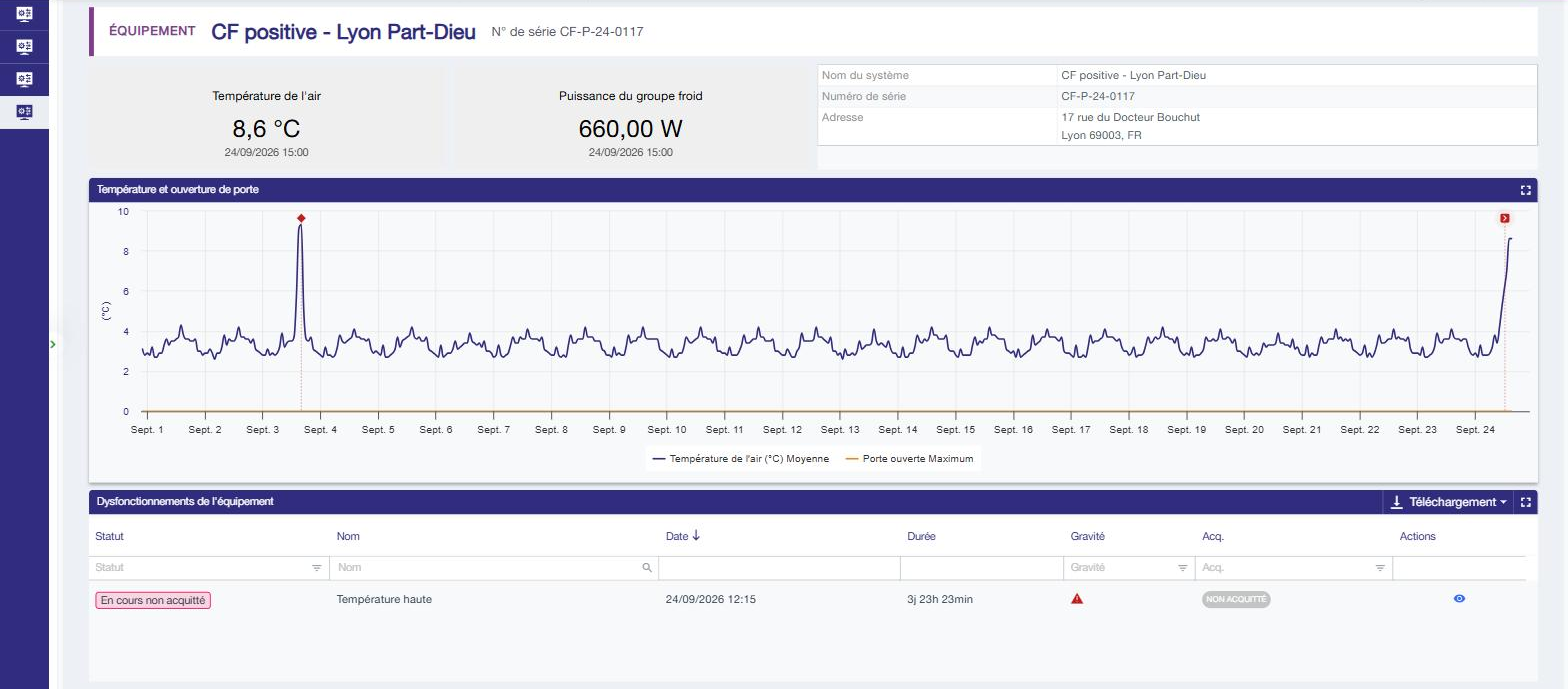
Task: View details of the Température haute alarm
Action: (1459, 599)
